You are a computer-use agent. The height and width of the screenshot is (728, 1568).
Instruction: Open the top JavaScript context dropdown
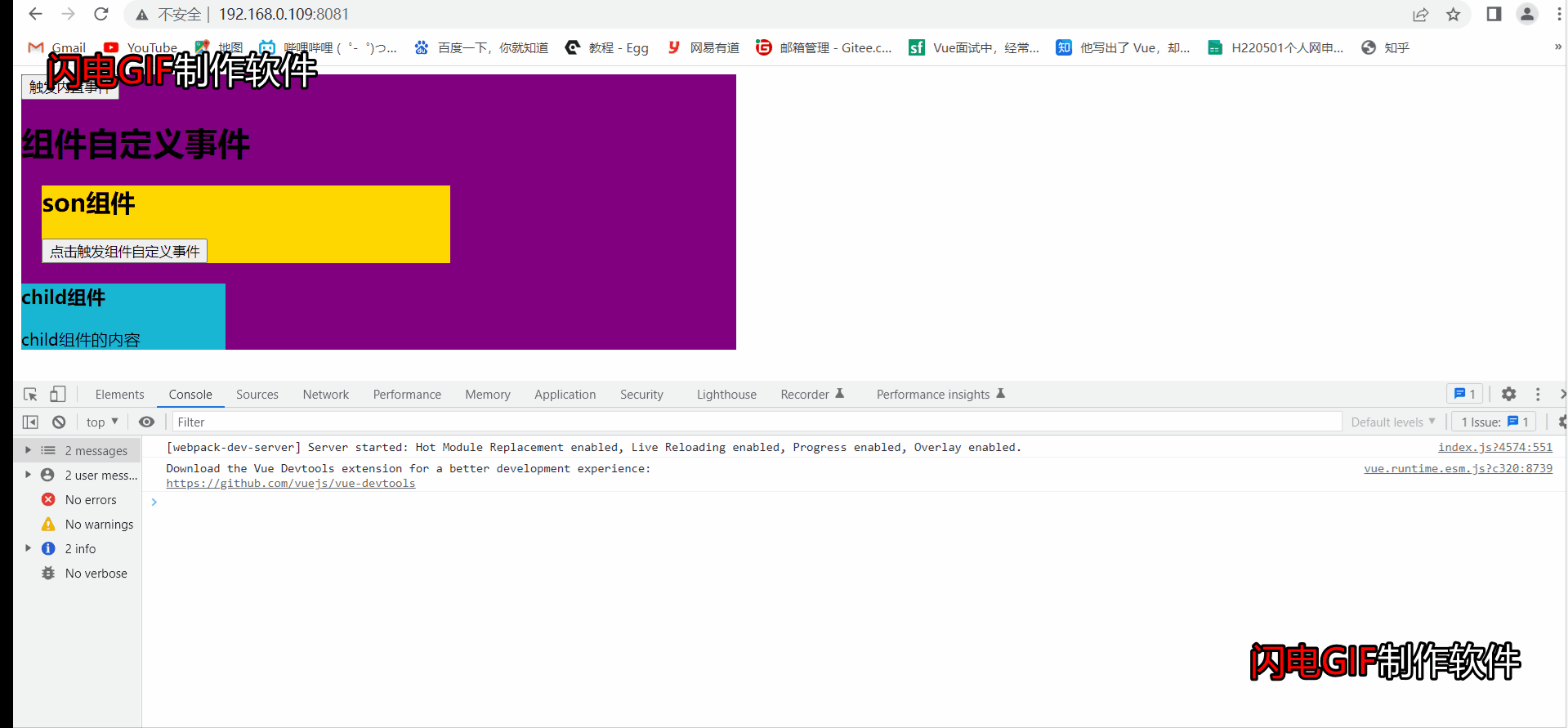click(x=102, y=422)
